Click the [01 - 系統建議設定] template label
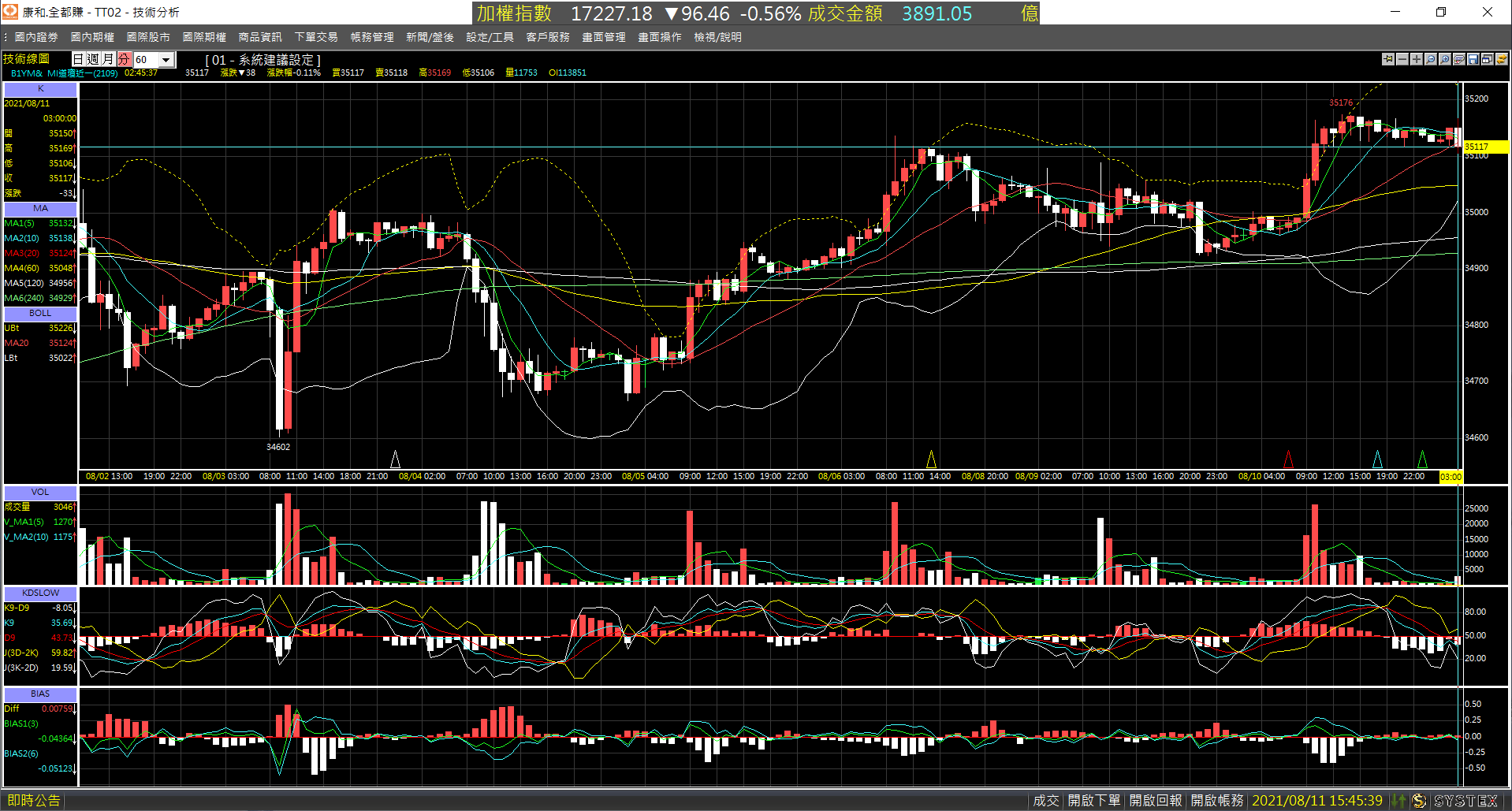Viewport: 1512px width, 811px height. [x=263, y=60]
